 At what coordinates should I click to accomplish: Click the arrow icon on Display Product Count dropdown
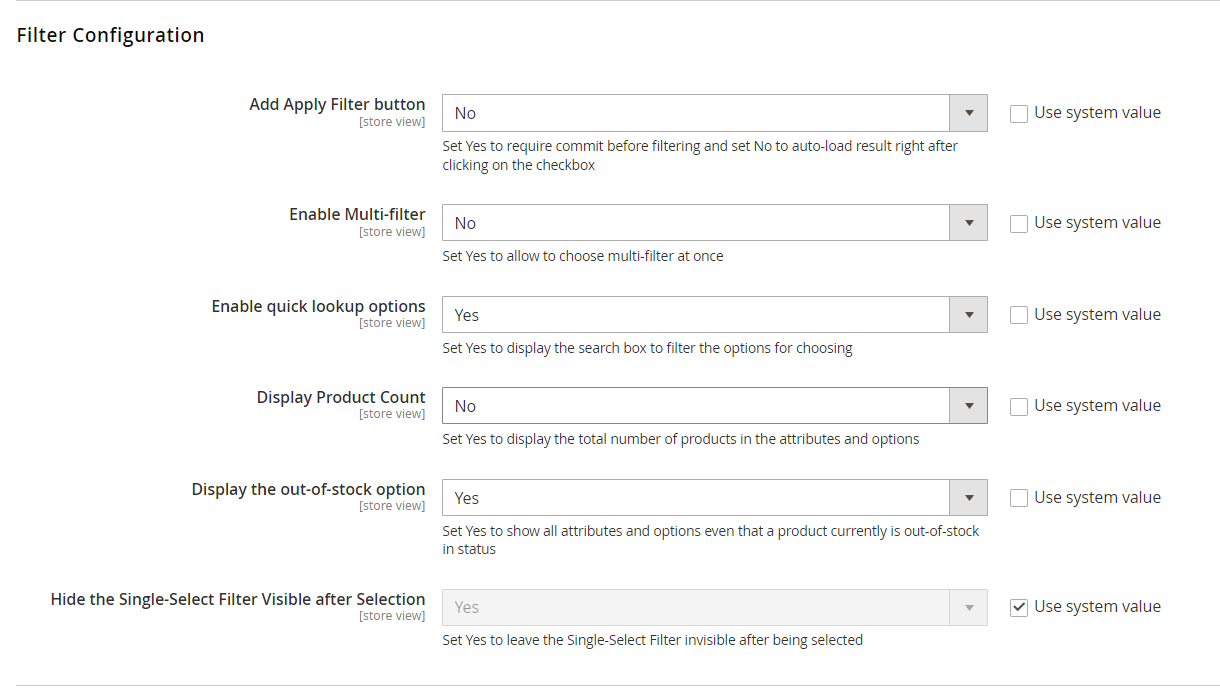tap(968, 406)
